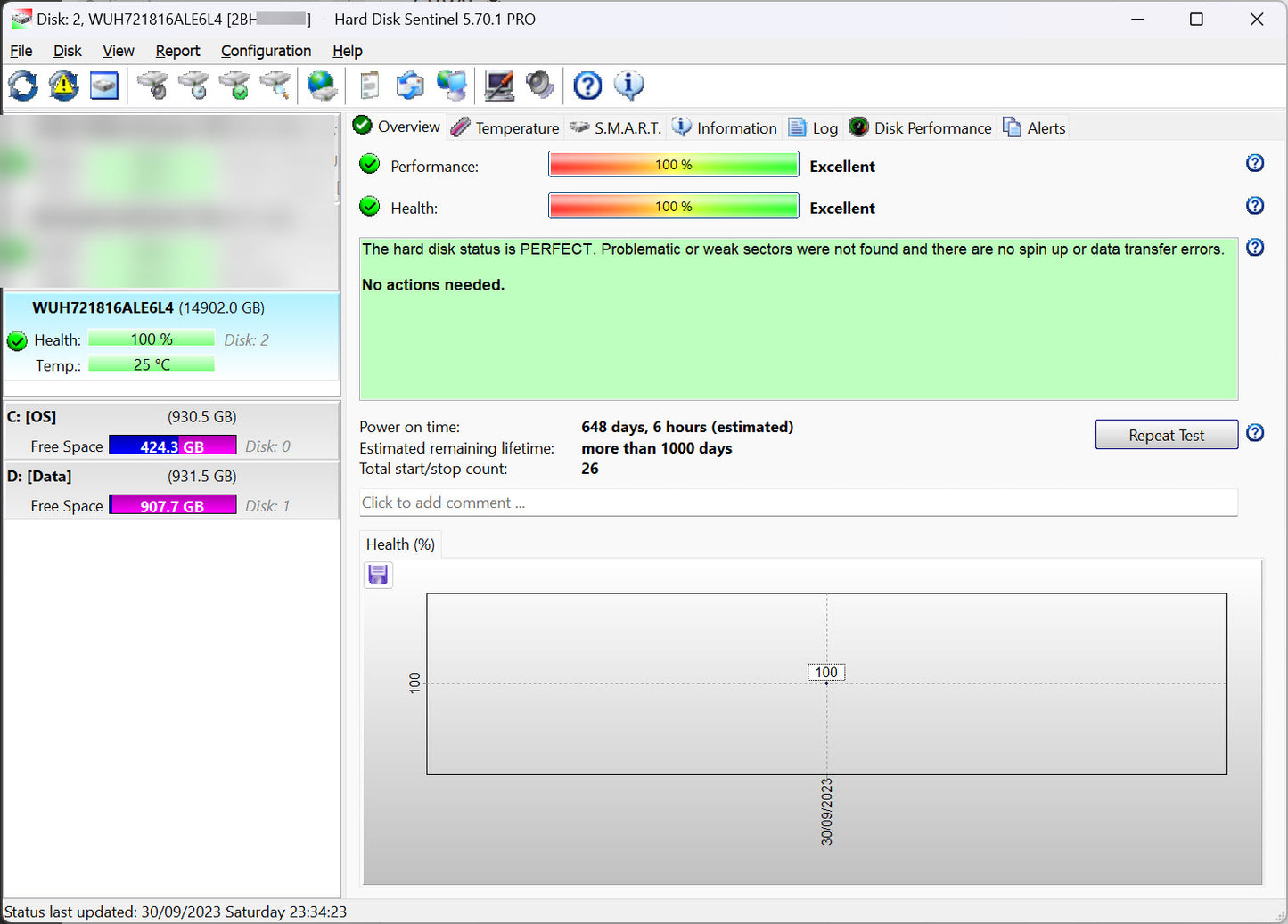
Task: Click the globe with disk toolbar icon
Action: tap(322, 86)
